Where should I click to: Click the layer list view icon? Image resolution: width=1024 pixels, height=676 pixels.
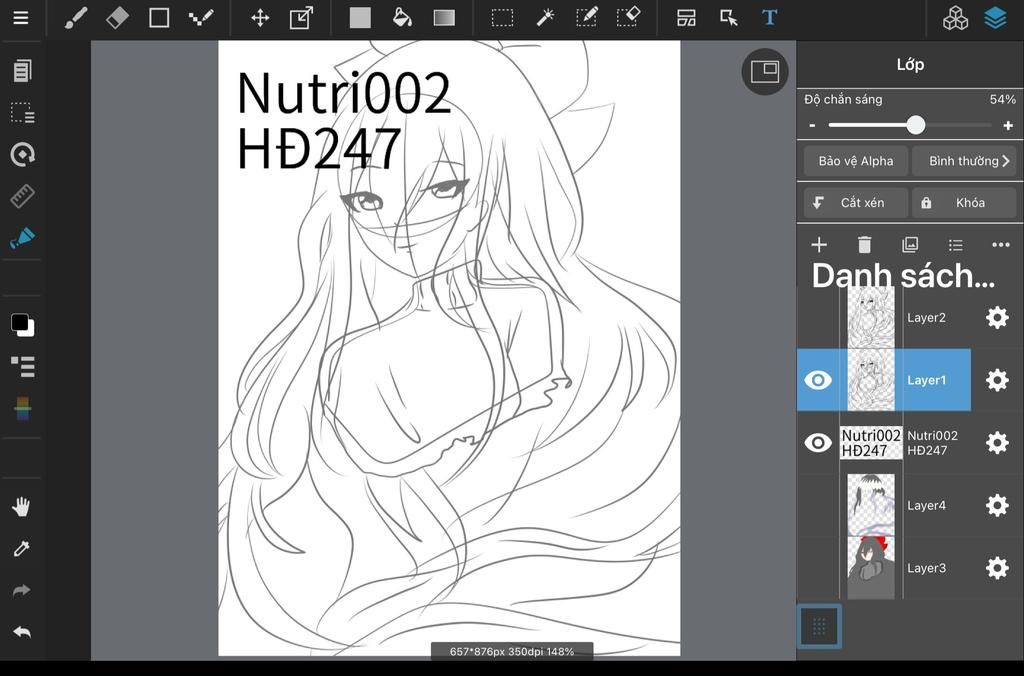point(955,245)
